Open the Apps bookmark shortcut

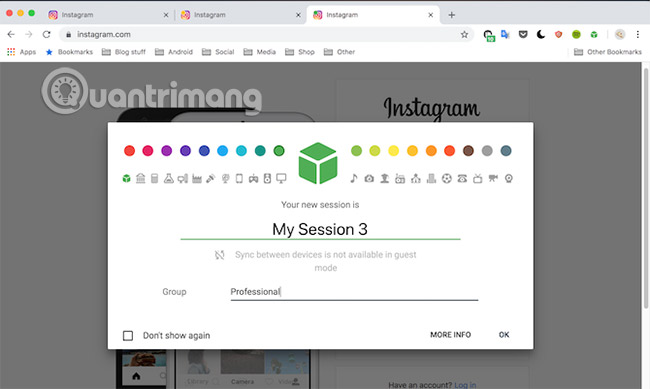pyautogui.click(x=22, y=52)
